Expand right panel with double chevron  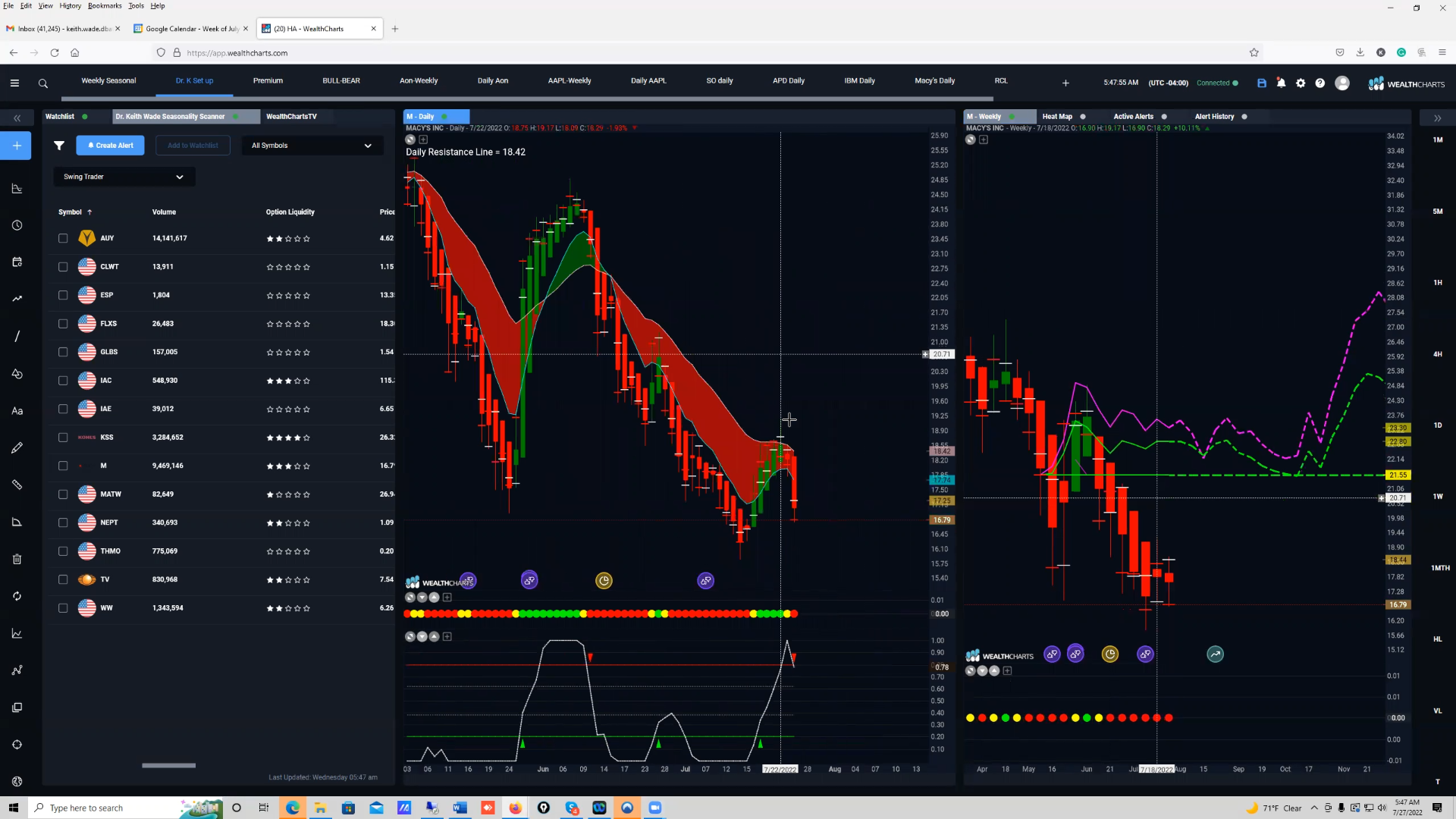pyautogui.click(x=1437, y=118)
